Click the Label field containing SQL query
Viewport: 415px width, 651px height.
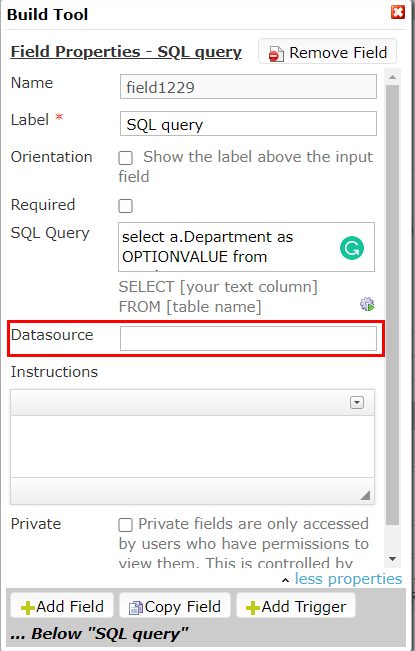pos(248,123)
